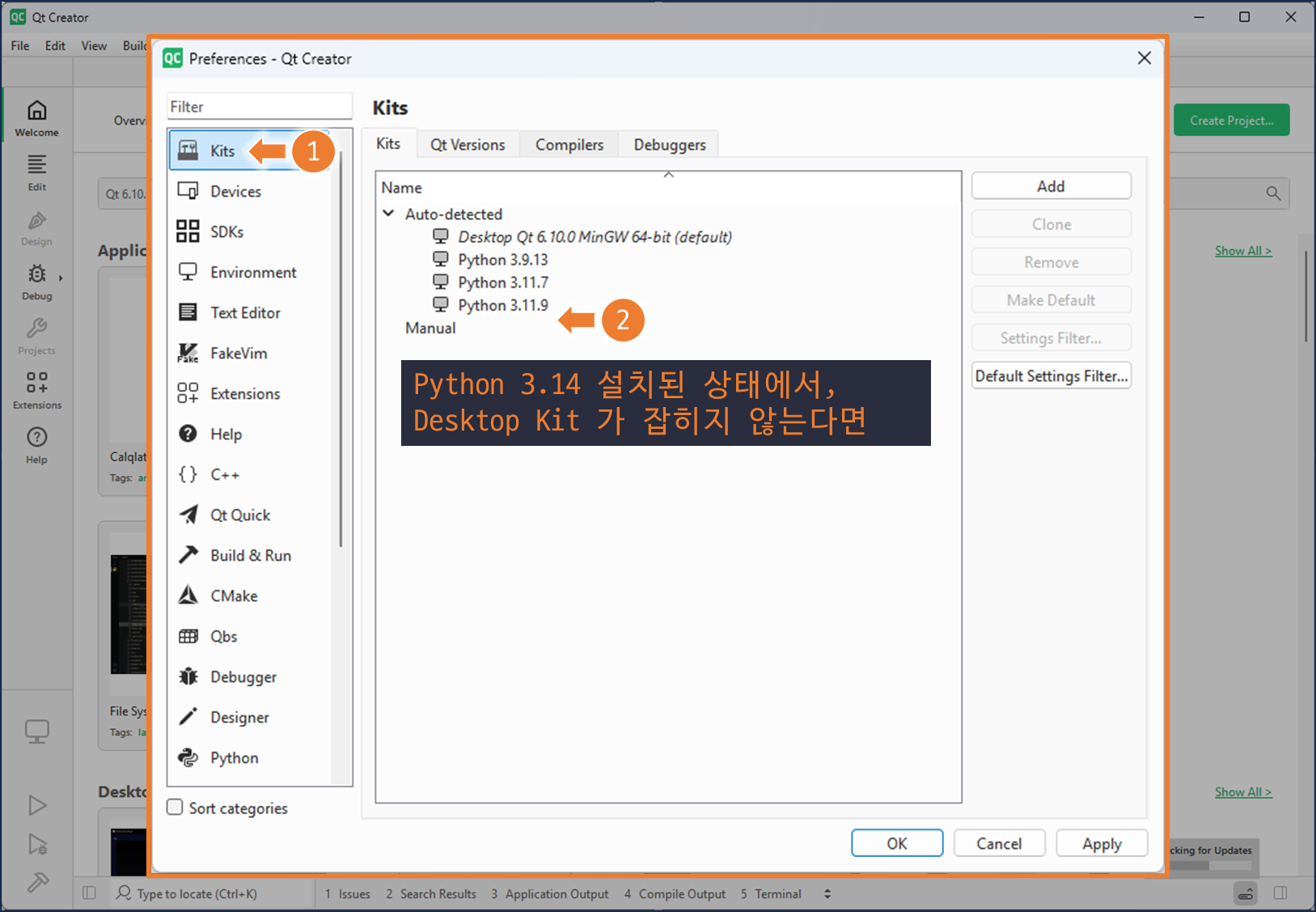Sort kits by the Name column header

click(x=668, y=187)
